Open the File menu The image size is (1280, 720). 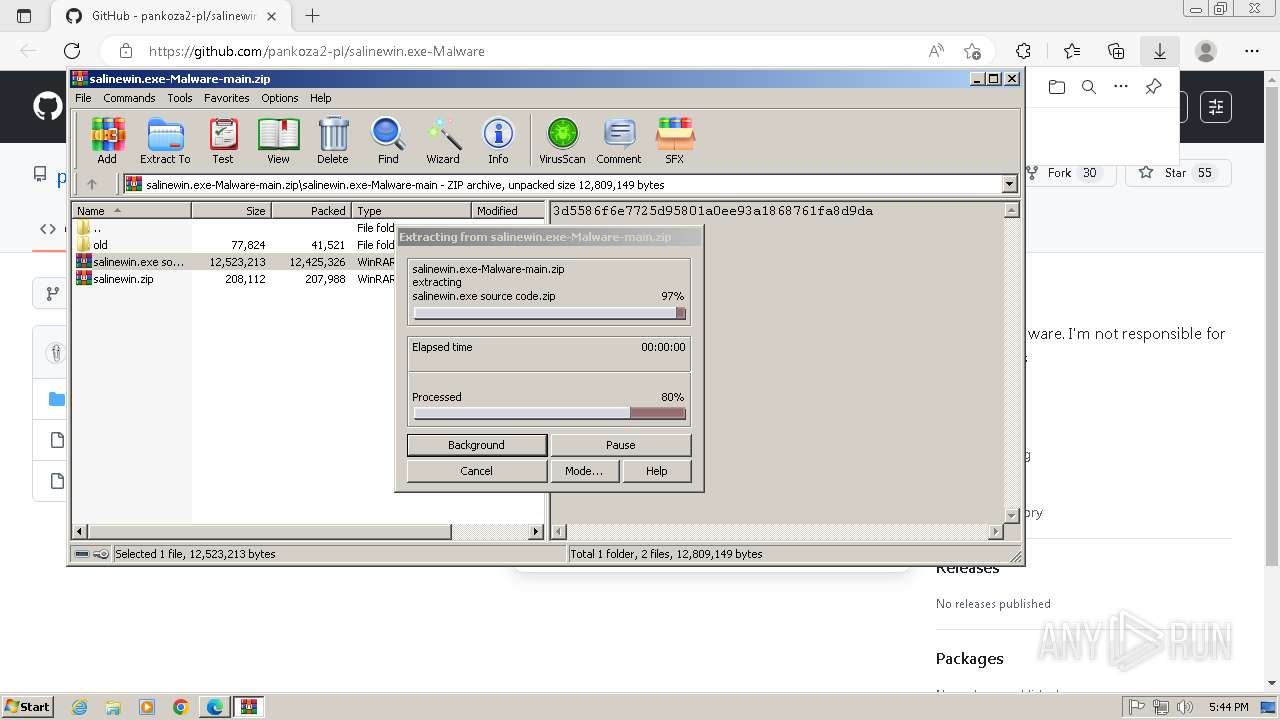[x=83, y=98]
